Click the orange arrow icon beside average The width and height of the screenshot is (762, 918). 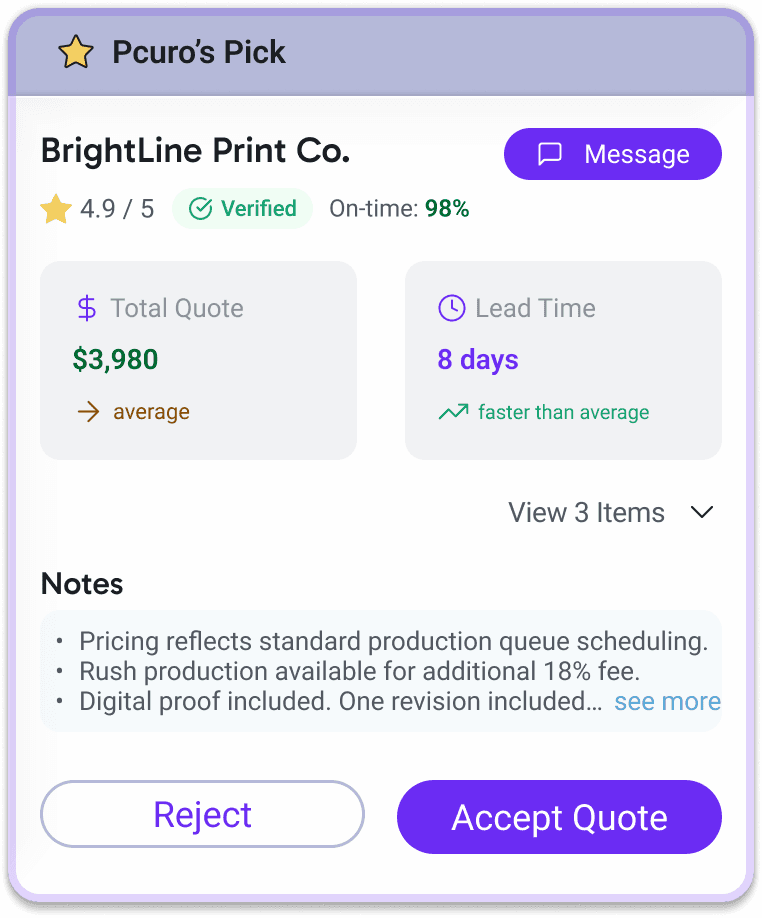point(88,412)
